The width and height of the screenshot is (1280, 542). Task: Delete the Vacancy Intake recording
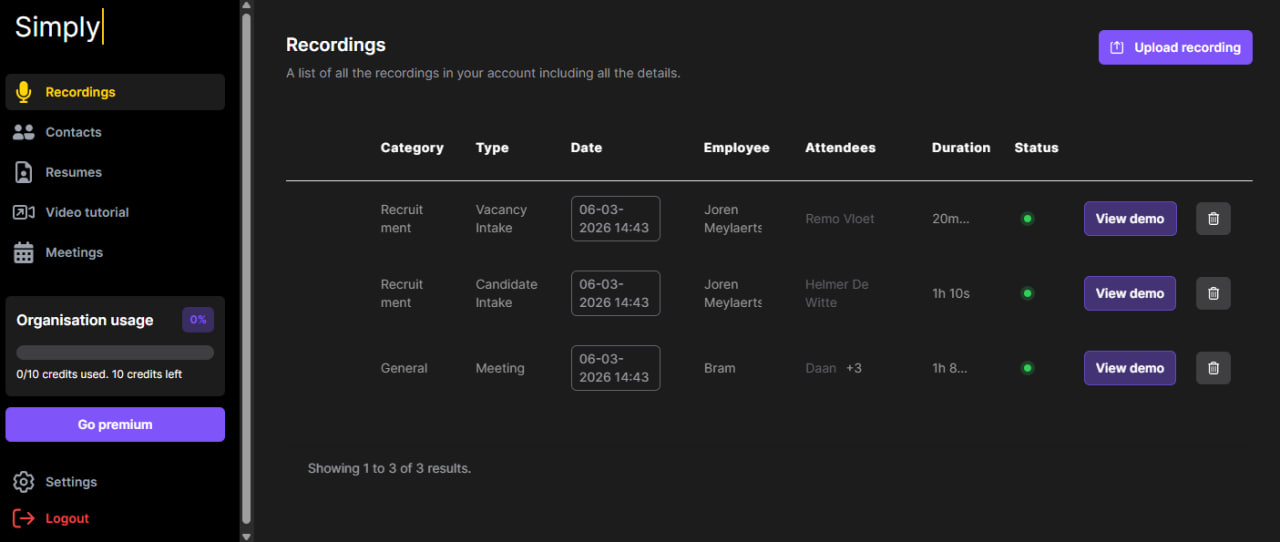coord(1213,219)
